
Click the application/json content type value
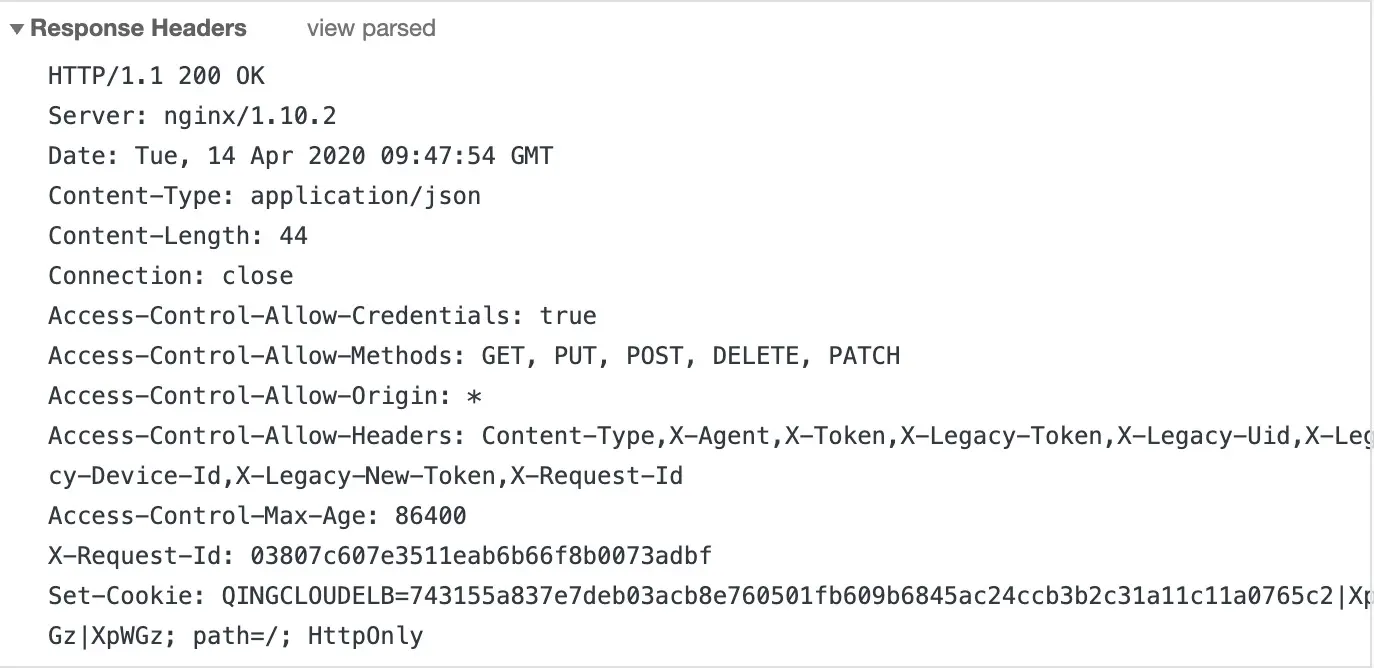[x=365, y=196]
